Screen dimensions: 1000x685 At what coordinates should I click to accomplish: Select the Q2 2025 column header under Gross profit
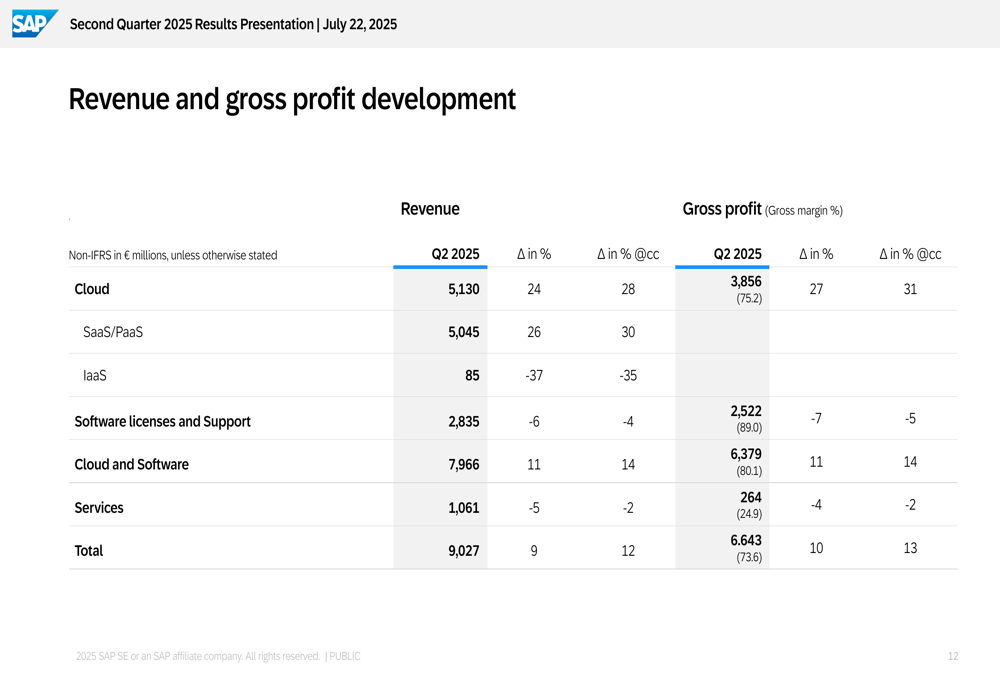pyautogui.click(x=737, y=254)
